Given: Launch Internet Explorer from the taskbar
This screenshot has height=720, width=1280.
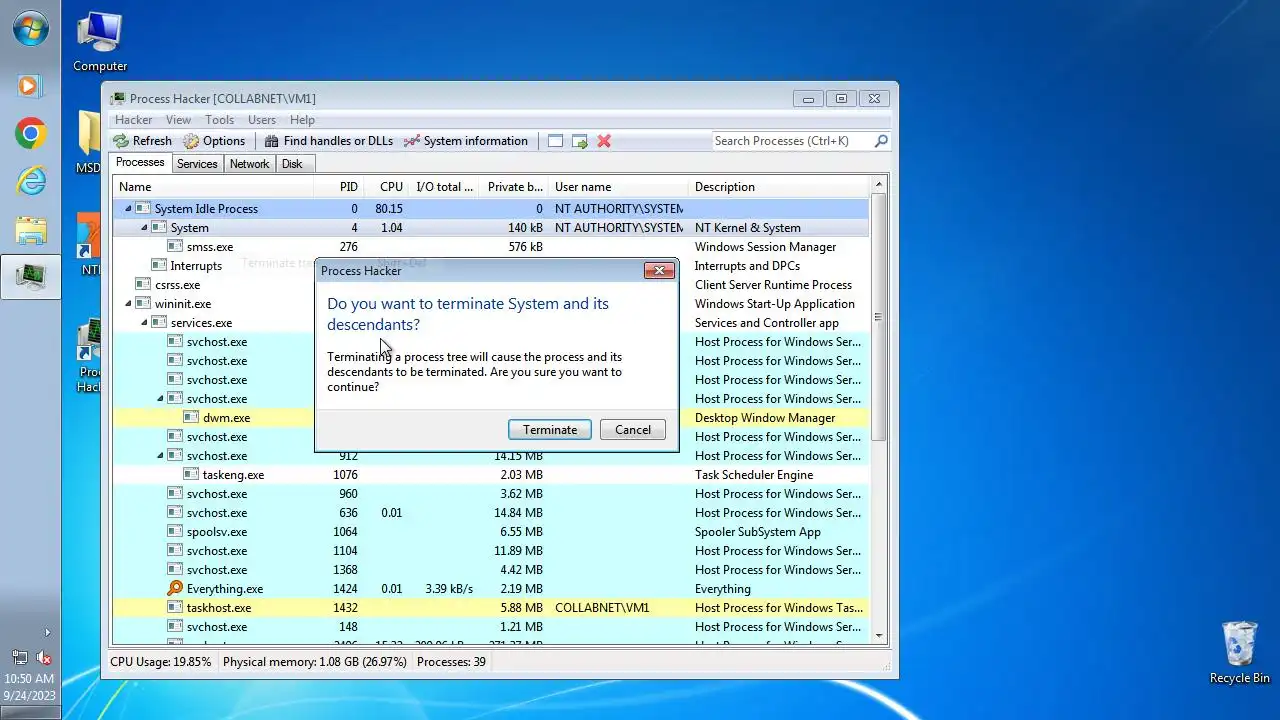Looking at the screenshot, I should point(30,181).
